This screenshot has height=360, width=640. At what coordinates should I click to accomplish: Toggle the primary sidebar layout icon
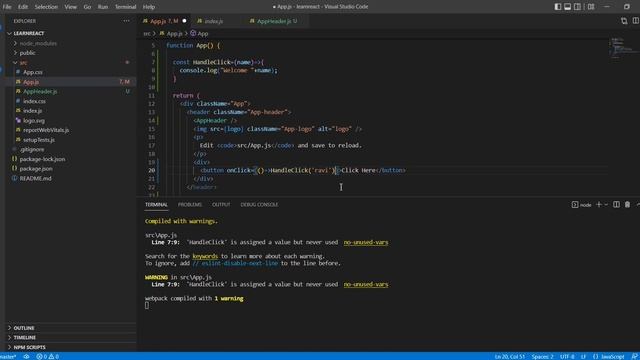(x=558, y=7)
